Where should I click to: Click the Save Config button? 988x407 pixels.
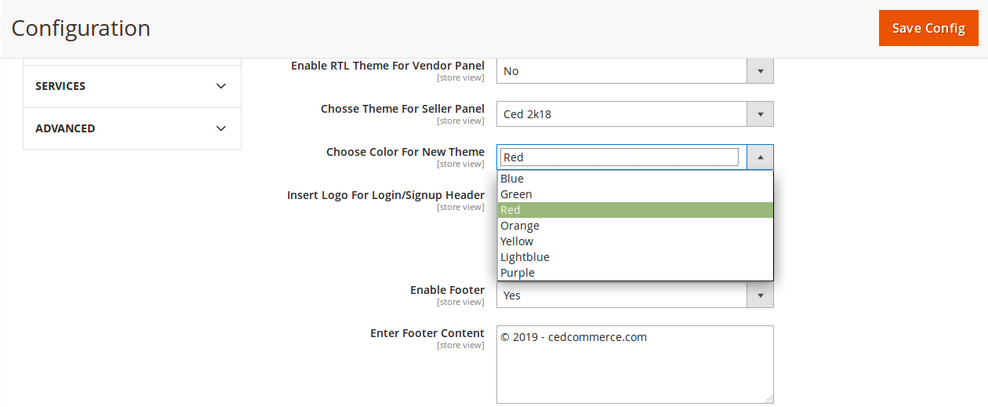pos(928,28)
